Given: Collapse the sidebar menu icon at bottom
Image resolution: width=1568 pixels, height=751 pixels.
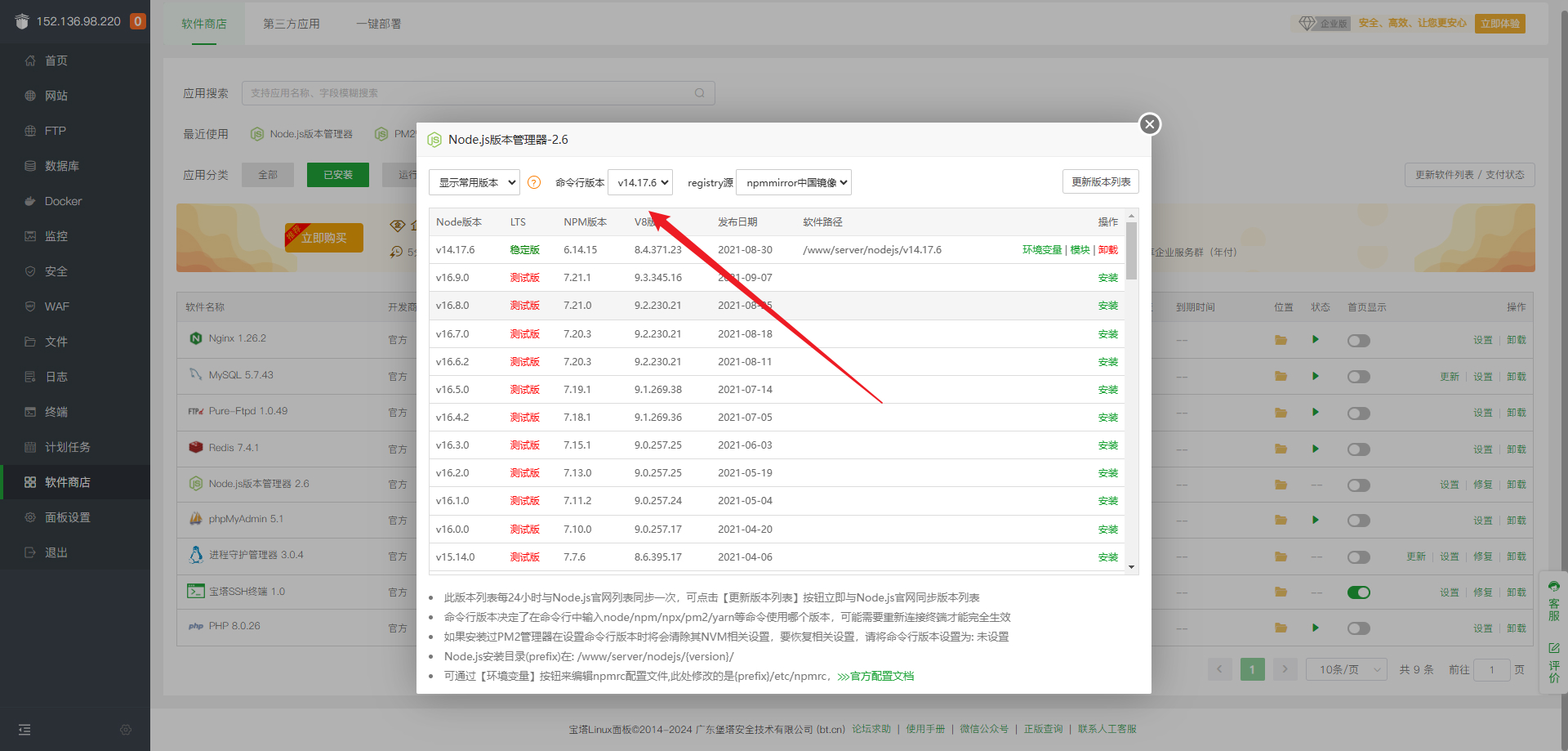Looking at the screenshot, I should (x=24, y=730).
